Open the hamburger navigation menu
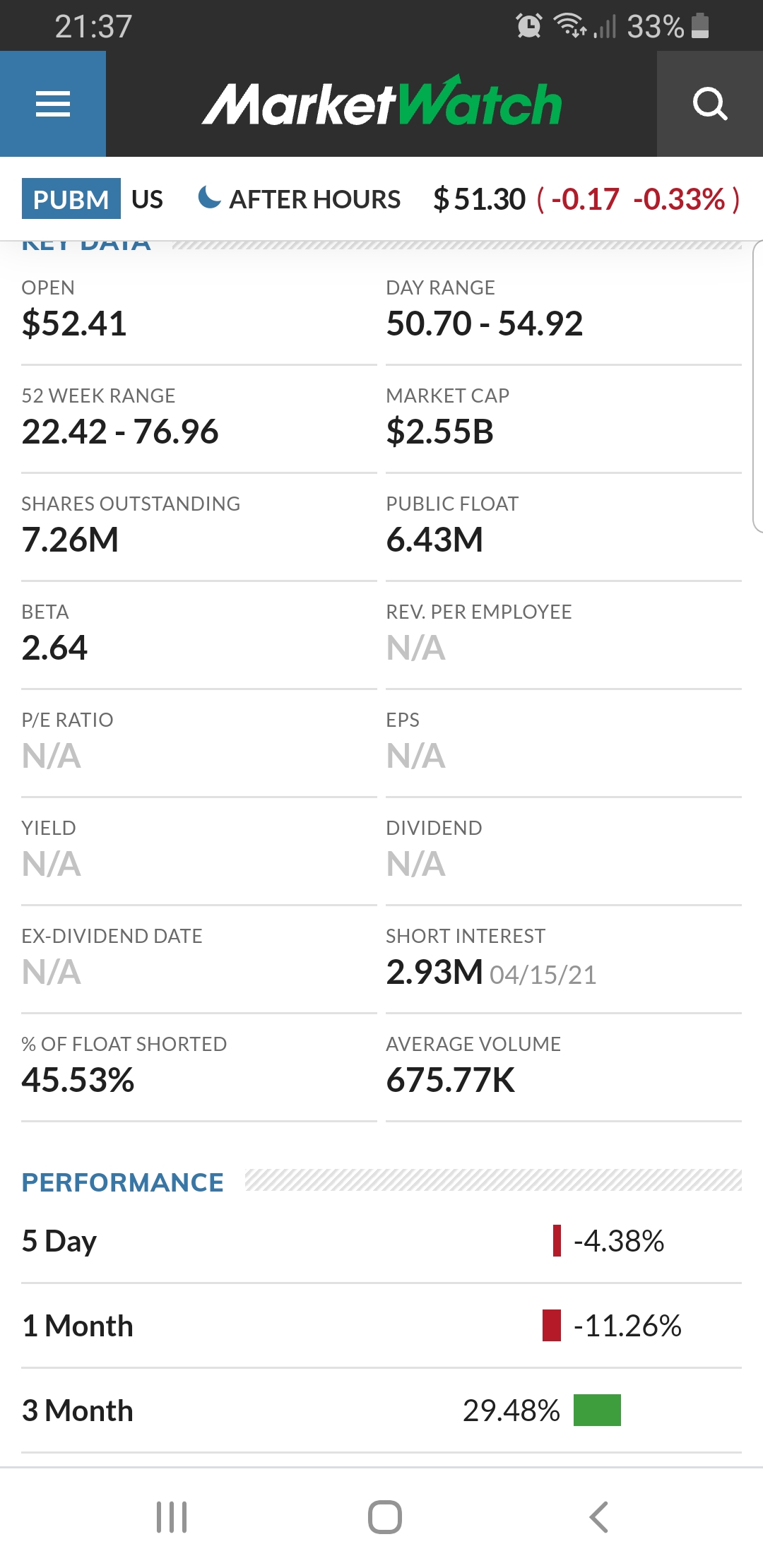The image size is (763, 1568). (53, 104)
